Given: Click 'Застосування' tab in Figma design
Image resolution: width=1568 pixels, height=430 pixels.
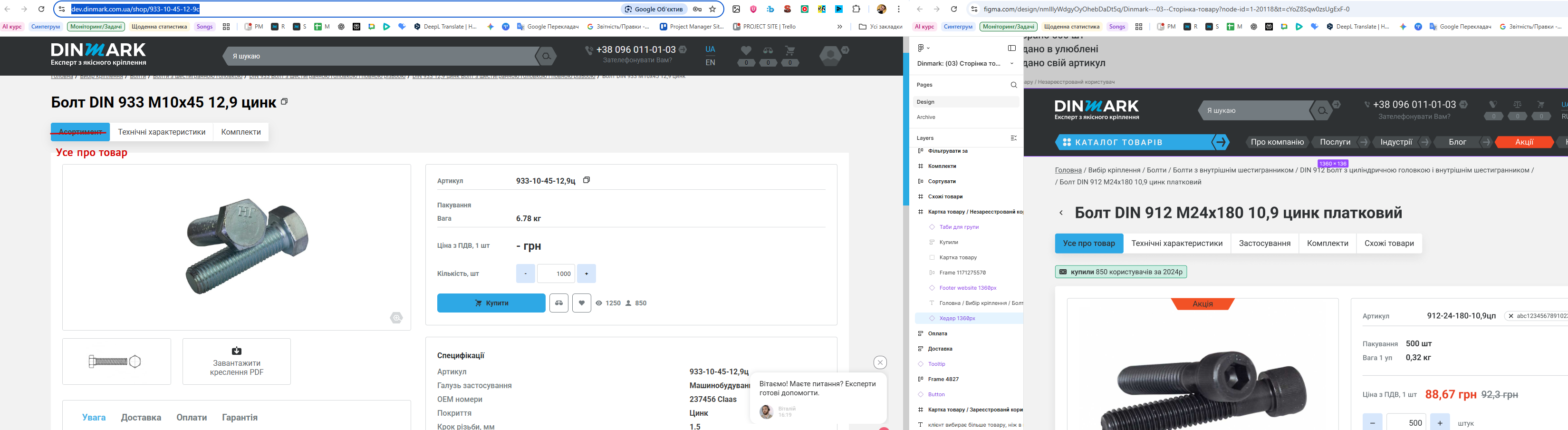Looking at the screenshot, I should [x=1265, y=244].
